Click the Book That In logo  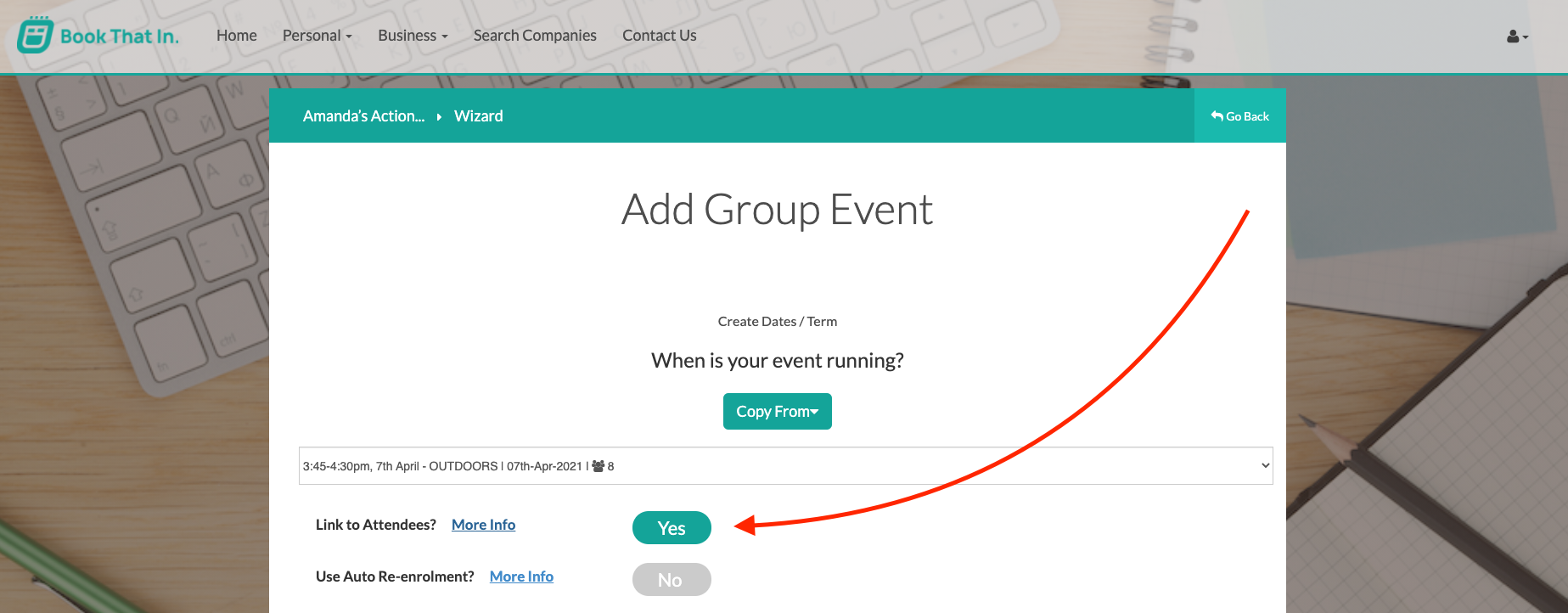[x=98, y=36]
